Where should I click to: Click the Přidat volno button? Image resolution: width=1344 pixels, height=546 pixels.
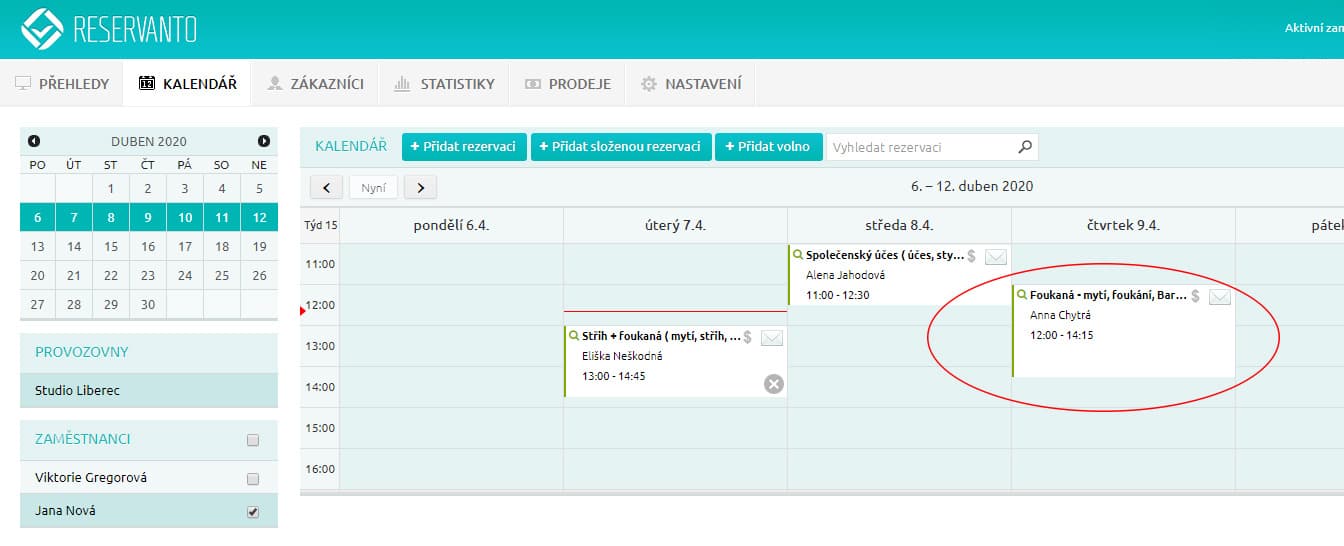[768, 147]
